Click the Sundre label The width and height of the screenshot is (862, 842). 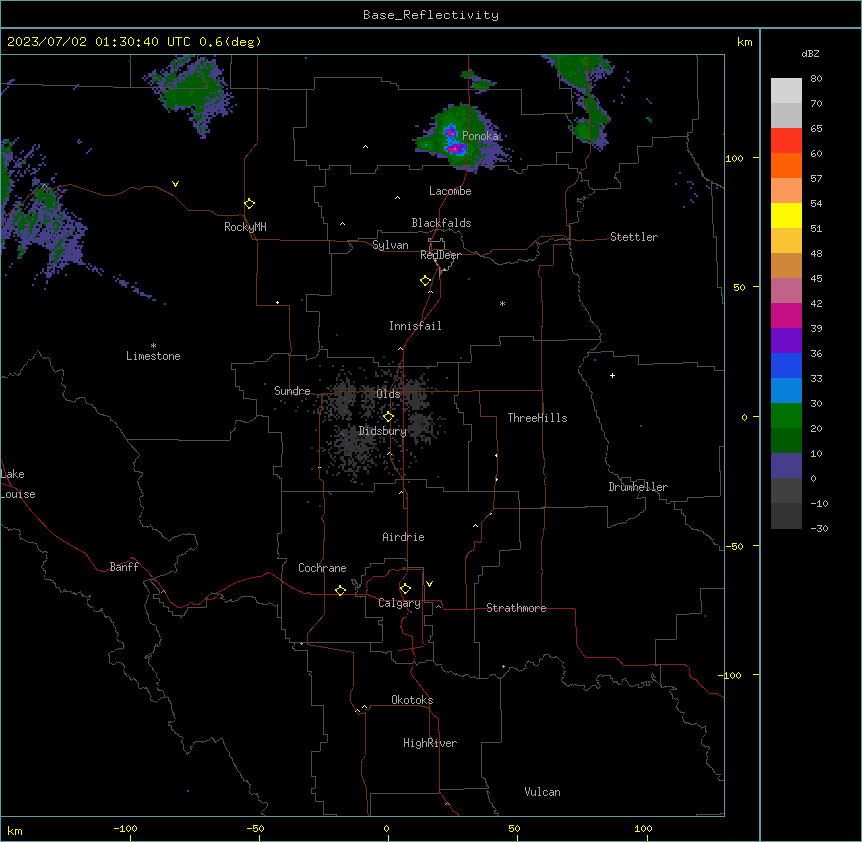(292, 391)
